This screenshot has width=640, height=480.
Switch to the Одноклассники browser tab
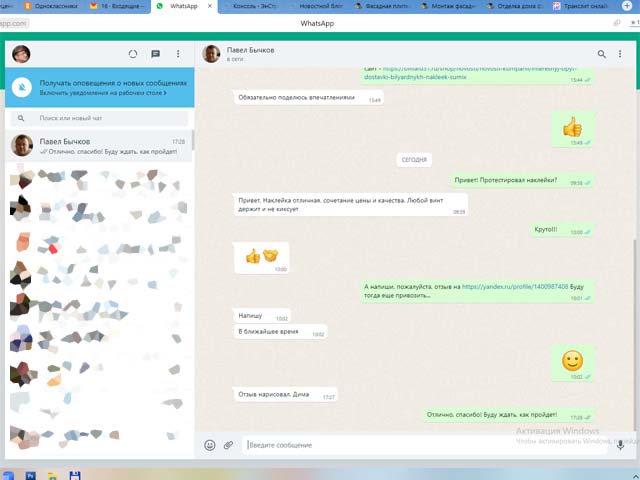pos(52,6)
